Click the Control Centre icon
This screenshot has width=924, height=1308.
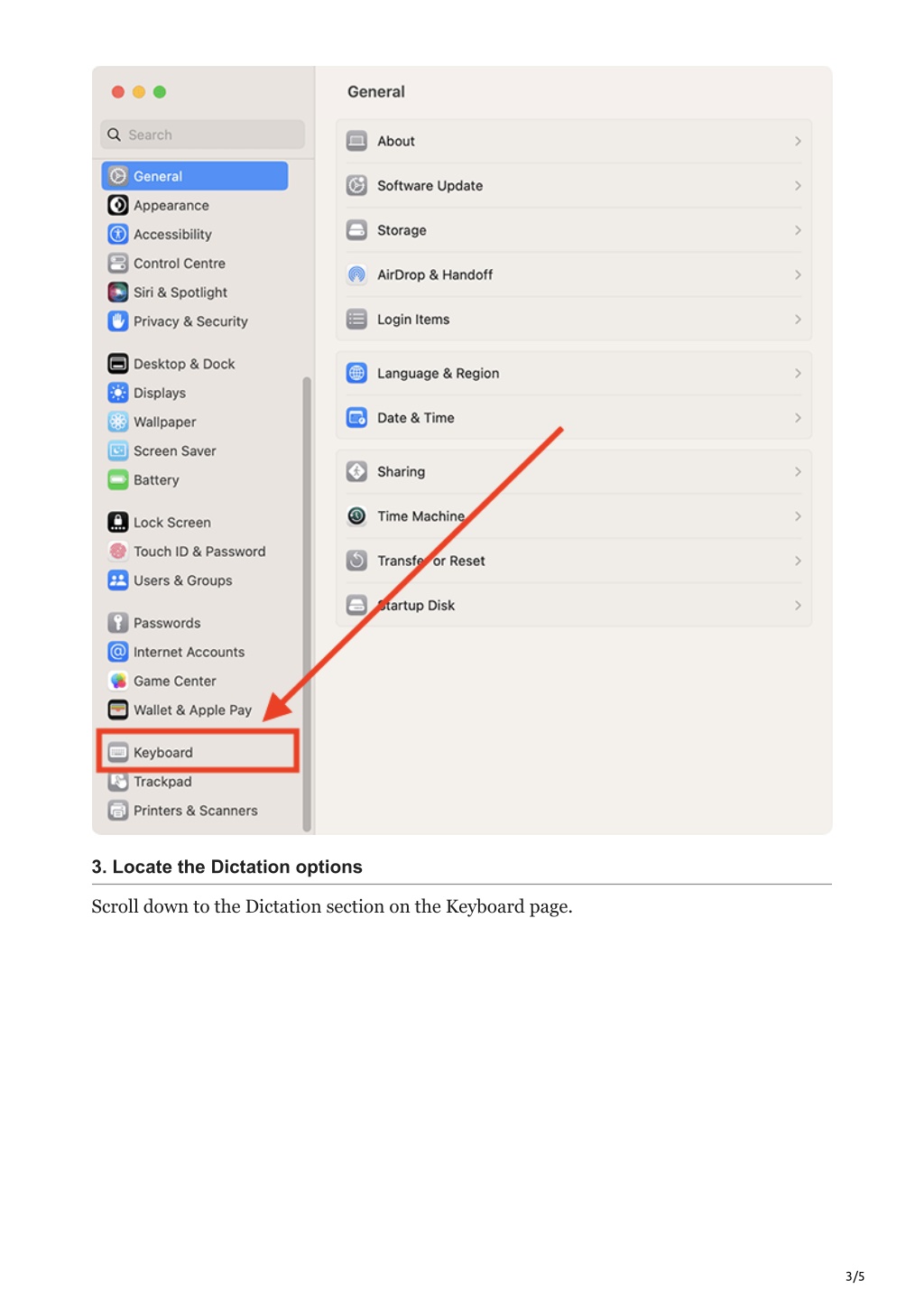118,263
